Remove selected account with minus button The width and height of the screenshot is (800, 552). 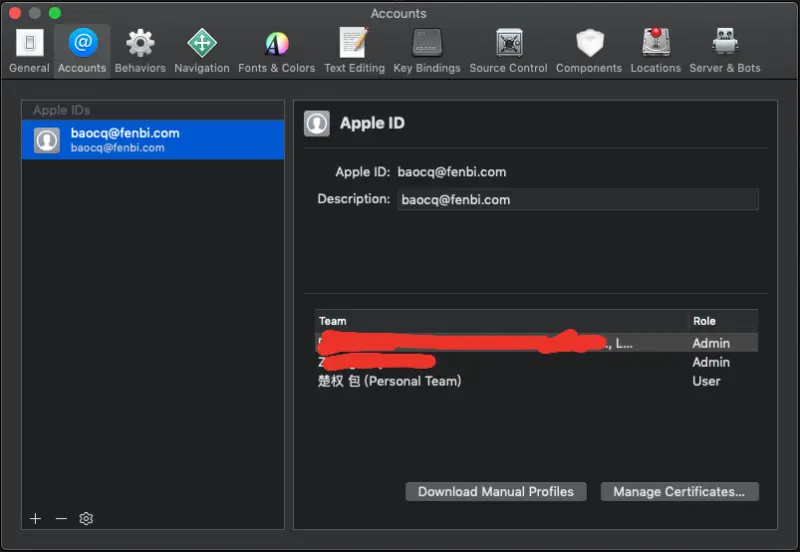61,518
